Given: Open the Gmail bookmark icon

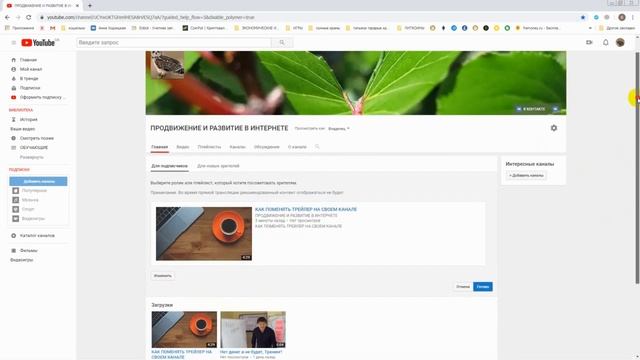Looking at the screenshot, I should (52, 28).
